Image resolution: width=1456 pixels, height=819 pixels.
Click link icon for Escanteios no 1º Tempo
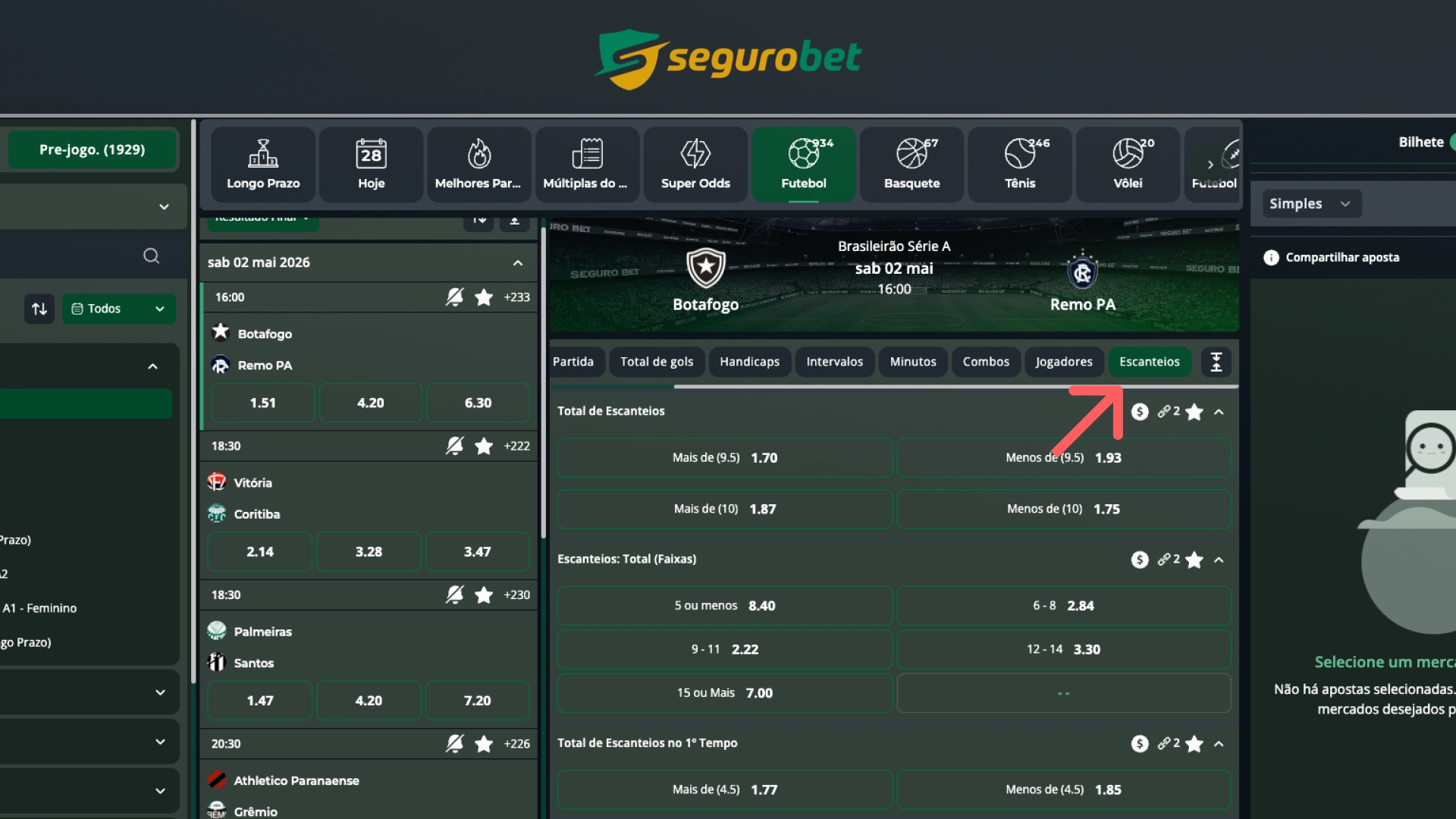coord(1165,744)
